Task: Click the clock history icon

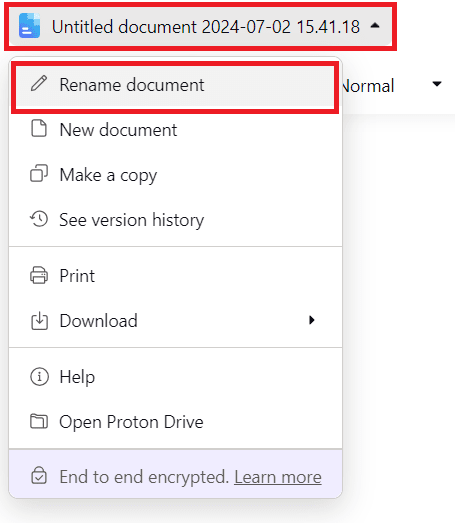Action: point(39,219)
